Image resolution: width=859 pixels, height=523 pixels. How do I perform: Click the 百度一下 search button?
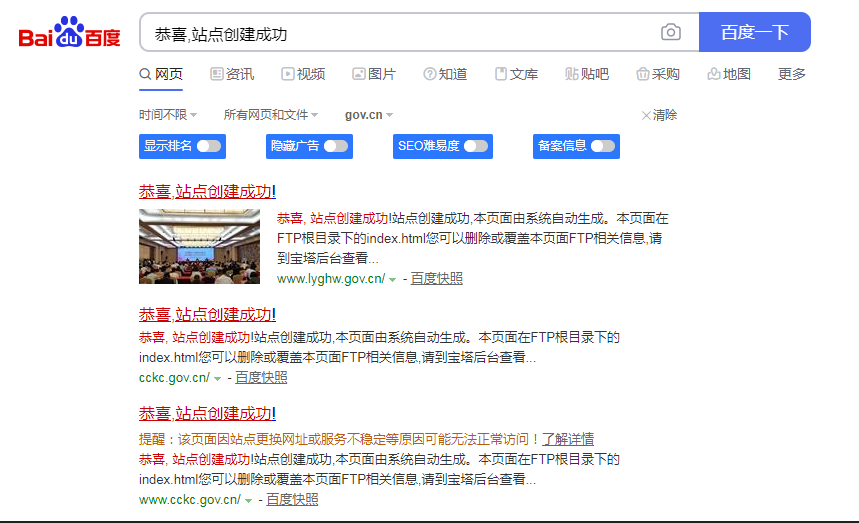click(754, 32)
